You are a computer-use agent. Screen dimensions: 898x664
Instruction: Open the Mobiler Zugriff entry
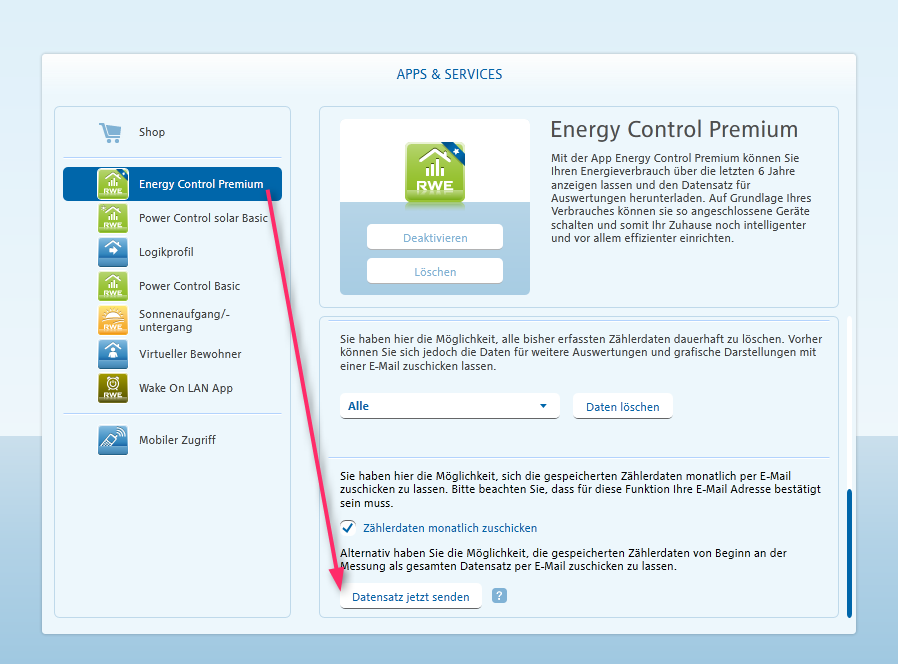(172, 440)
